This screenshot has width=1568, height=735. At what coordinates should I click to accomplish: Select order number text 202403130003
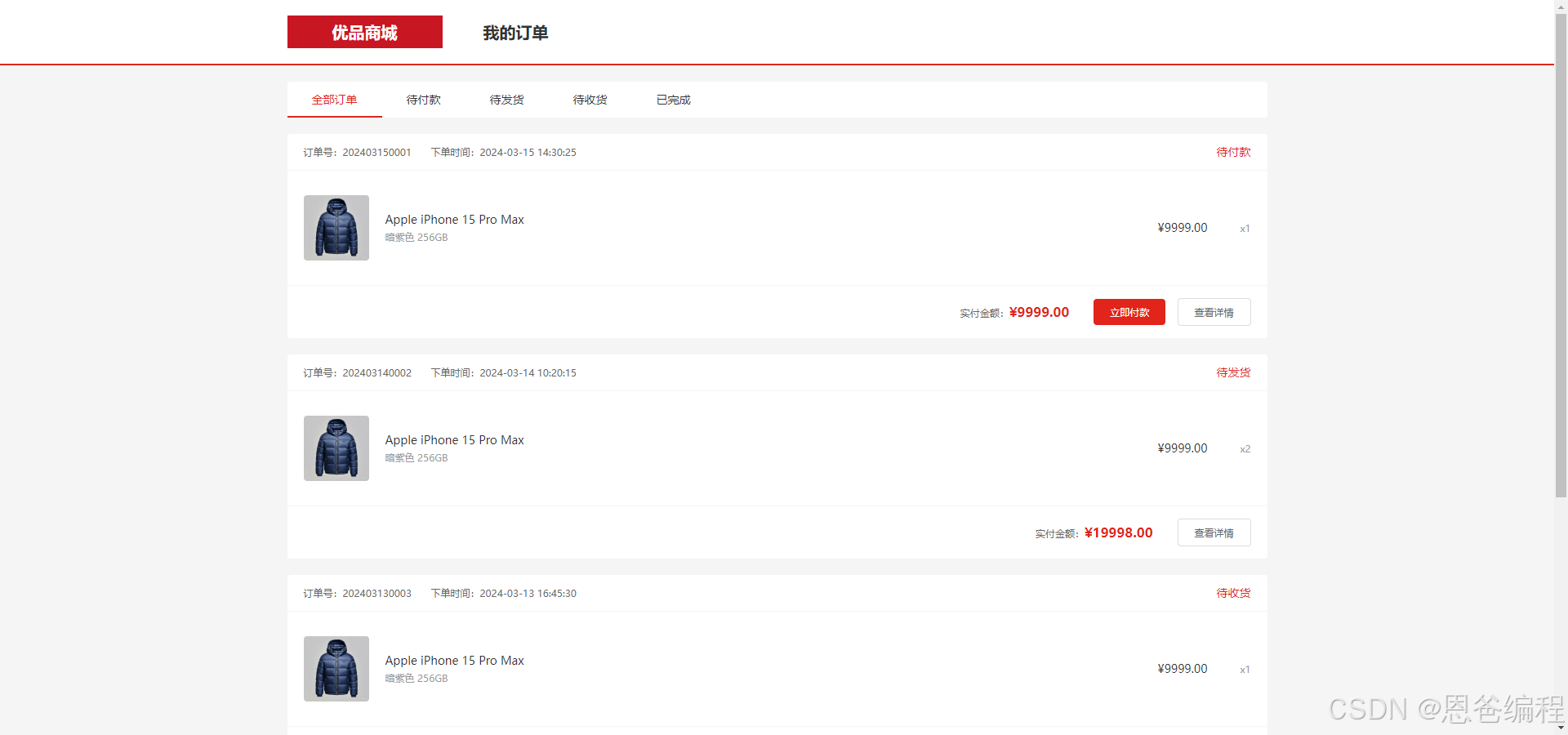377,594
